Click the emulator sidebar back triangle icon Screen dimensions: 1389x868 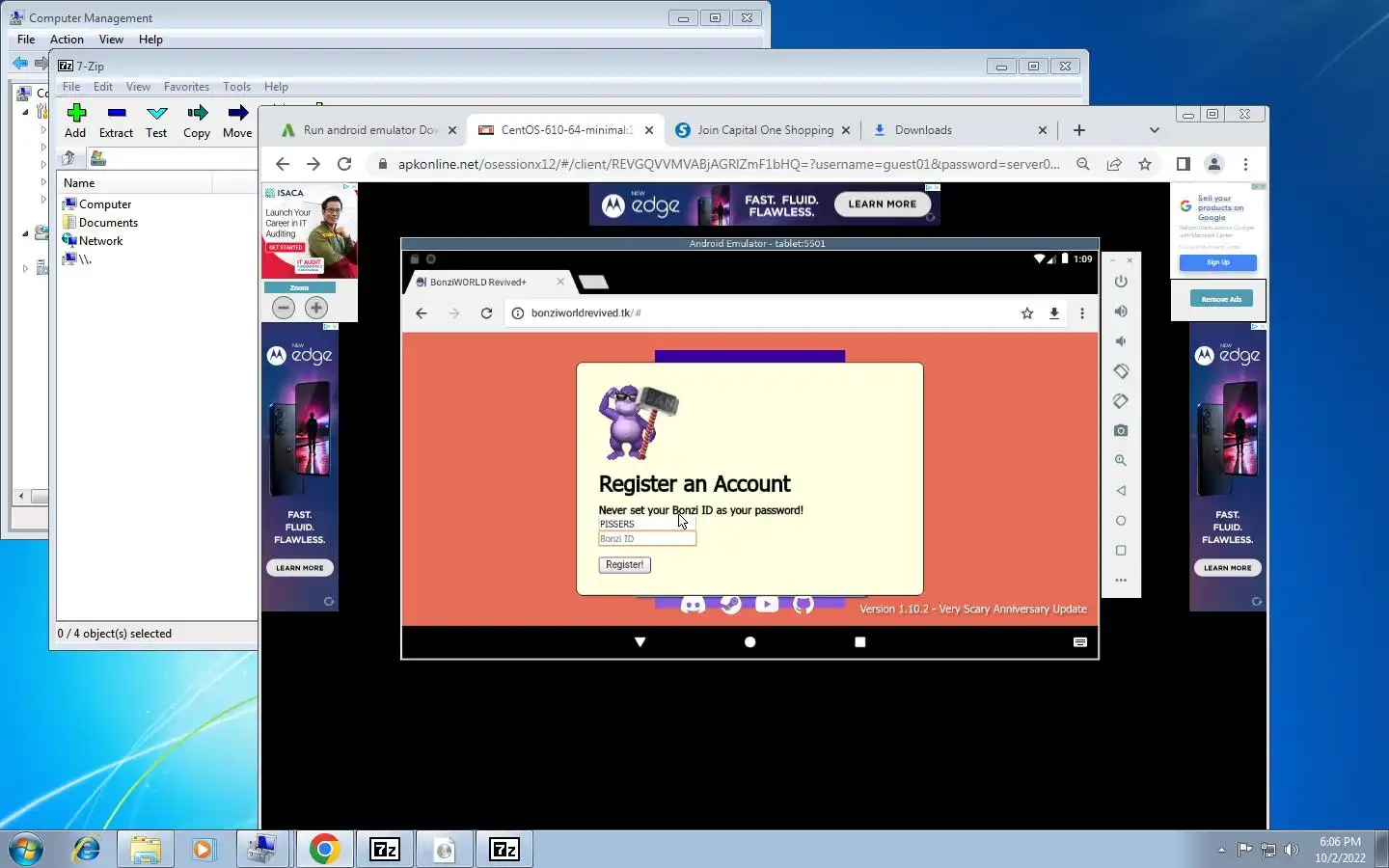pyautogui.click(x=1121, y=491)
